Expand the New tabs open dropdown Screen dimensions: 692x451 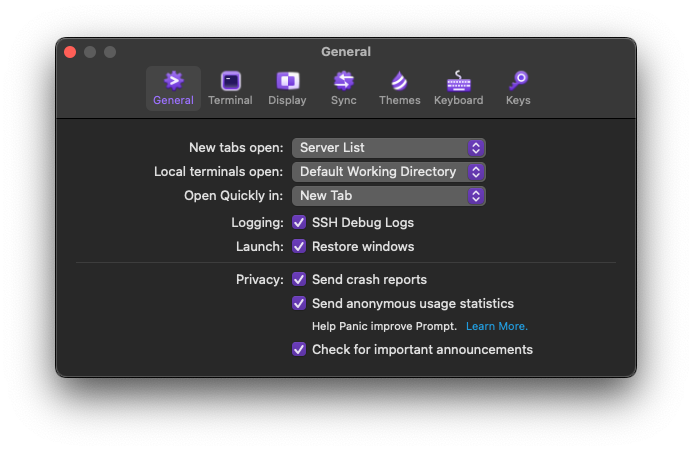tap(389, 148)
